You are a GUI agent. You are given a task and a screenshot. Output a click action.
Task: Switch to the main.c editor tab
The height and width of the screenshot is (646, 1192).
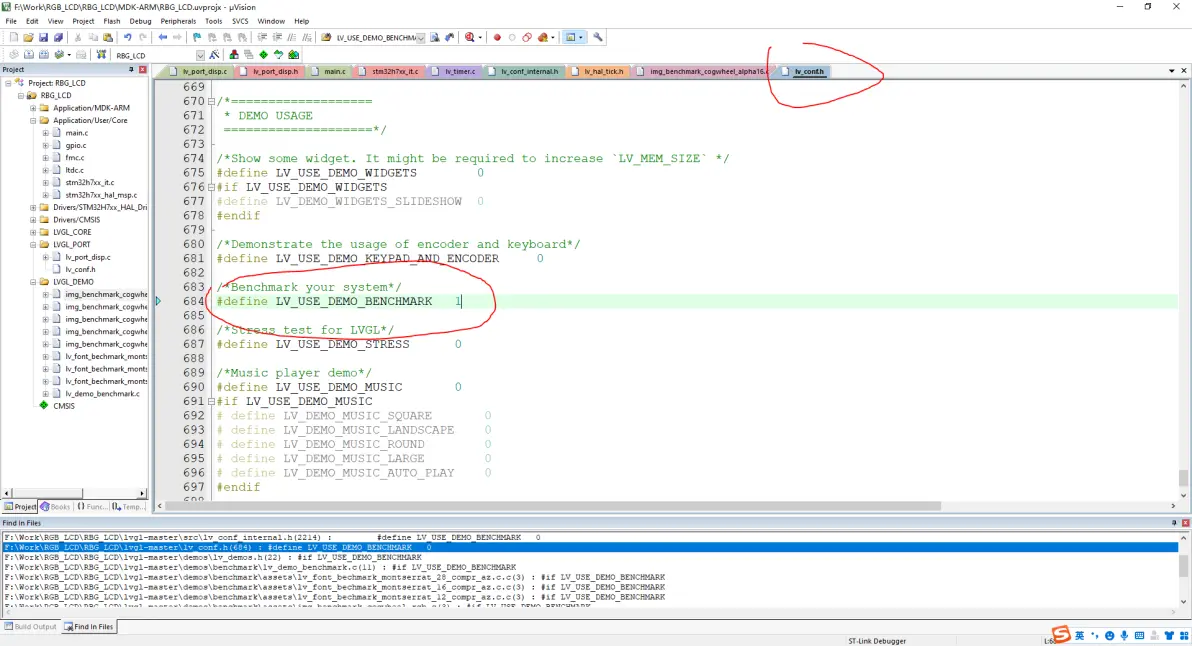click(x=334, y=72)
